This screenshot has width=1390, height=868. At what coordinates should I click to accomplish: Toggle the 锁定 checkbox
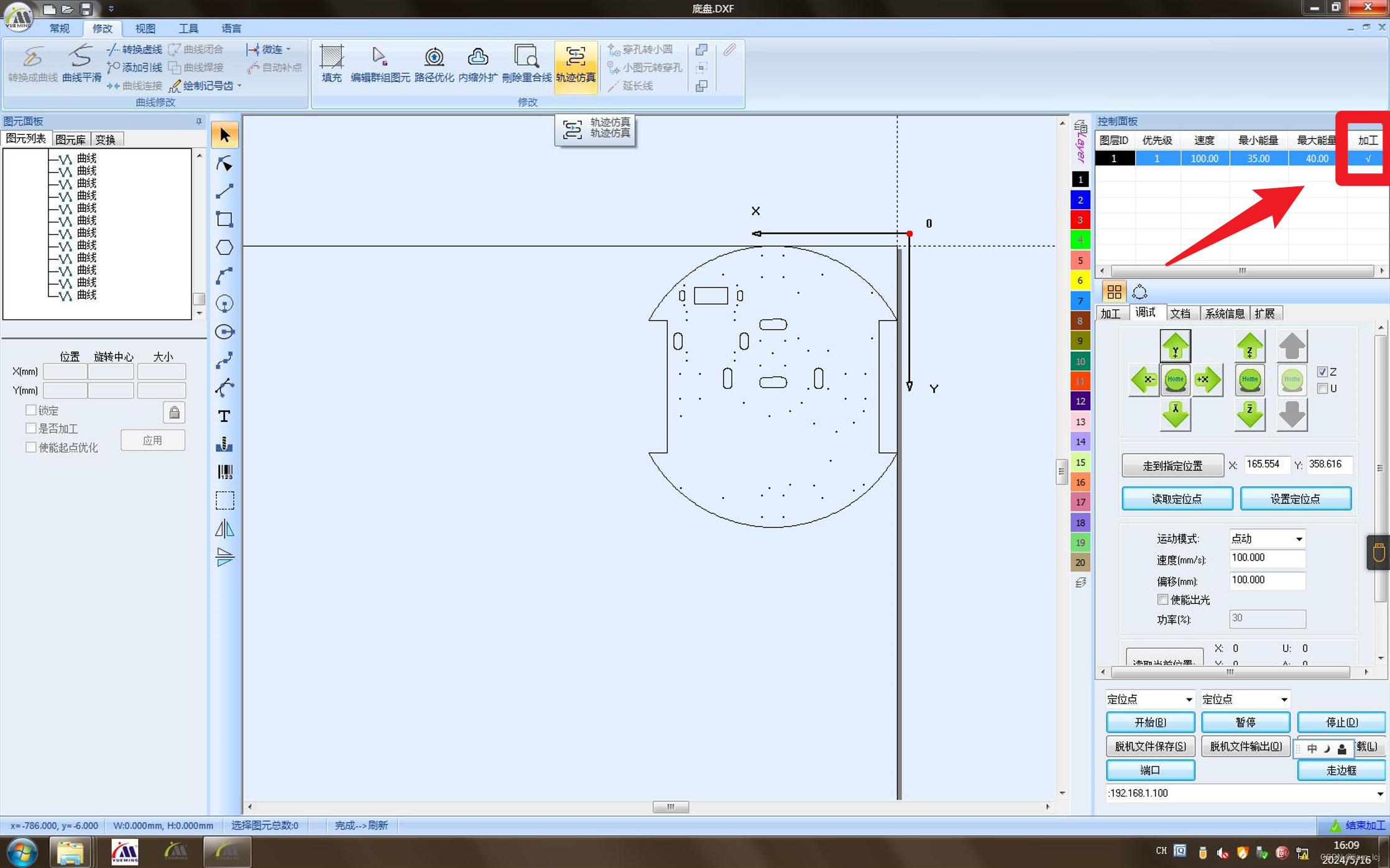pos(30,410)
